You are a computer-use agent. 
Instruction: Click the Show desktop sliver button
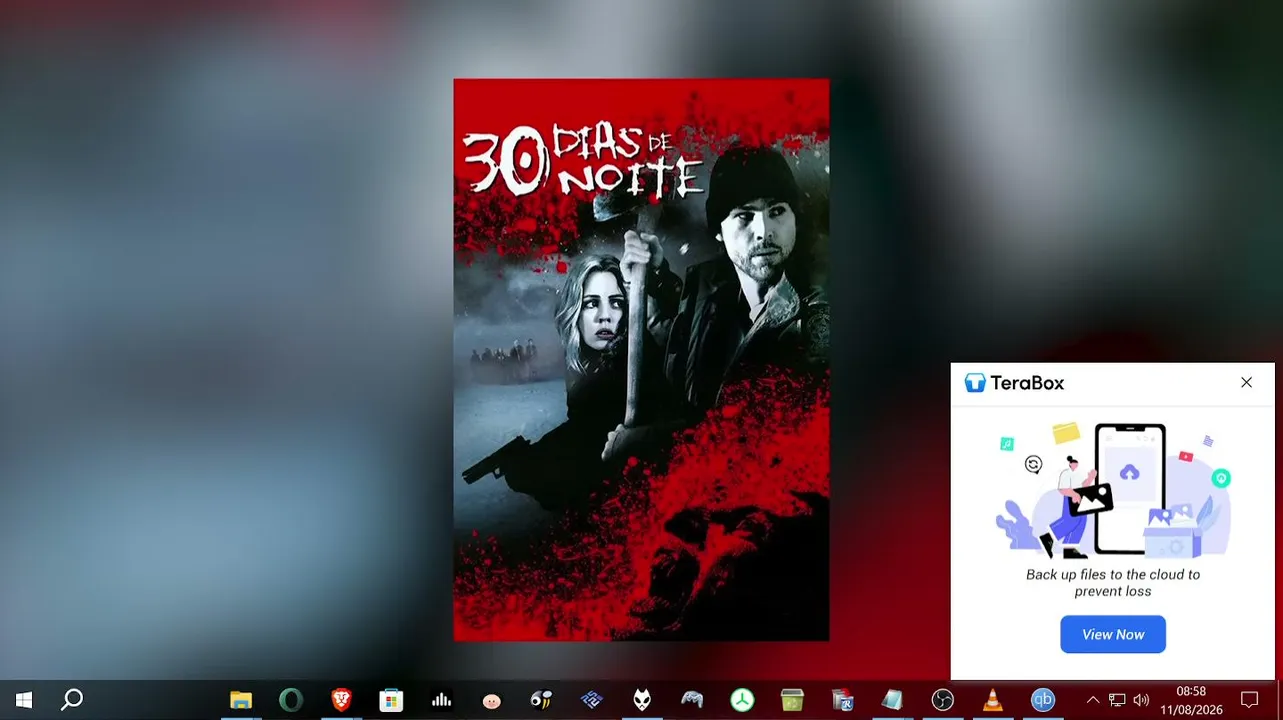[1280, 700]
